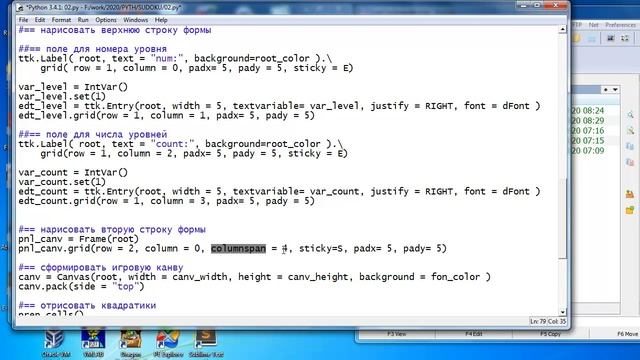Image resolution: width=640 pixels, height=360 pixels.
Task: Click the second sidebar icon below the magnifier
Action: (x=630, y=131)
